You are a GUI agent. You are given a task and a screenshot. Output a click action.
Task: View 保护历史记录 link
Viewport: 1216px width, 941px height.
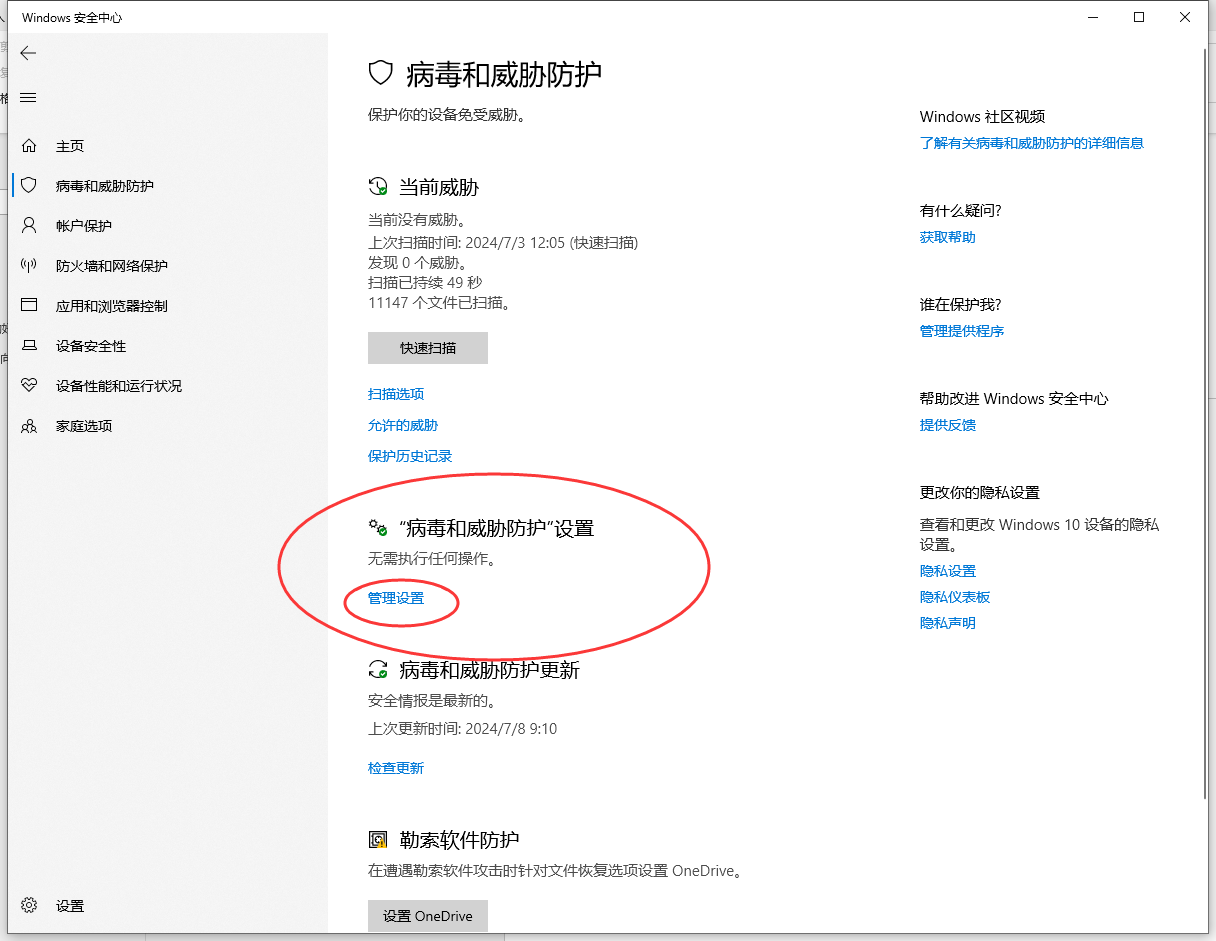(x=410, y=456)
